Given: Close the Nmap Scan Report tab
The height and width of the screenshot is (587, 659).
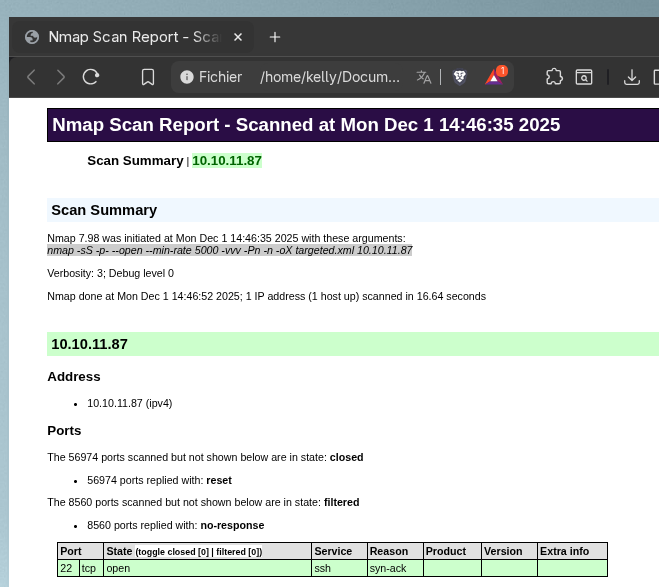Looking at the screenshot, I should coord(238,37).
